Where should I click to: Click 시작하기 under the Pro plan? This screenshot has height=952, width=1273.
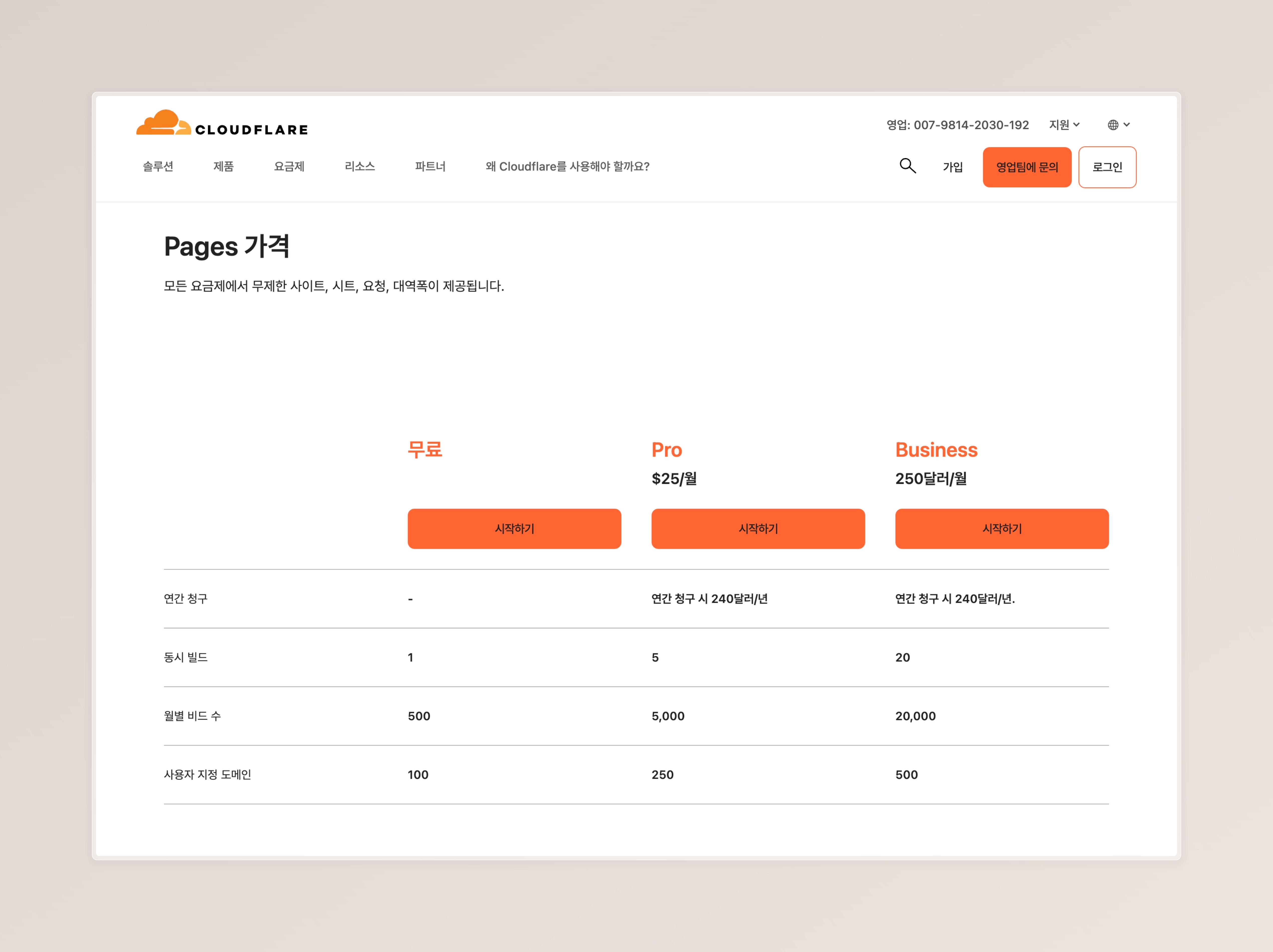coord(757,529)
